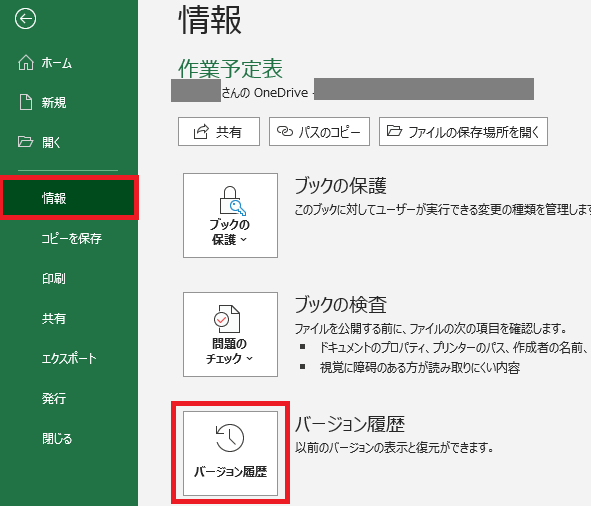This screenshot has width=591, height=506.
Task: Click the link icon on パスのコピー button
Action: (x=285, y=131)
